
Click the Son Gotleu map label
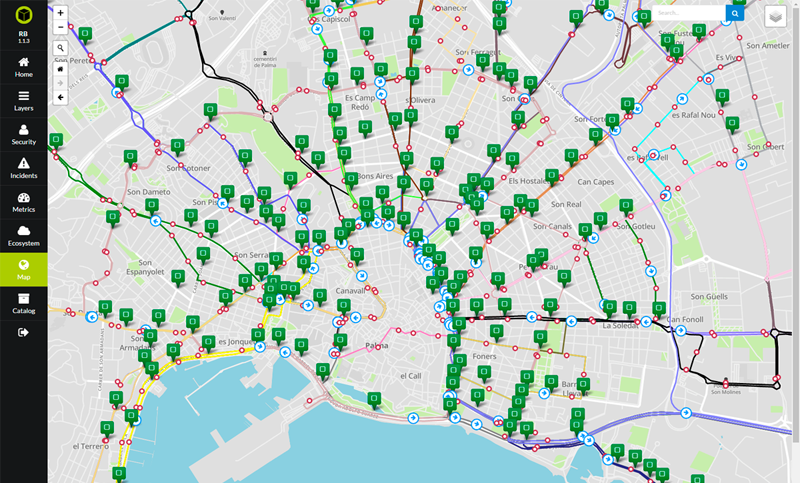click(x=636, y=226)
